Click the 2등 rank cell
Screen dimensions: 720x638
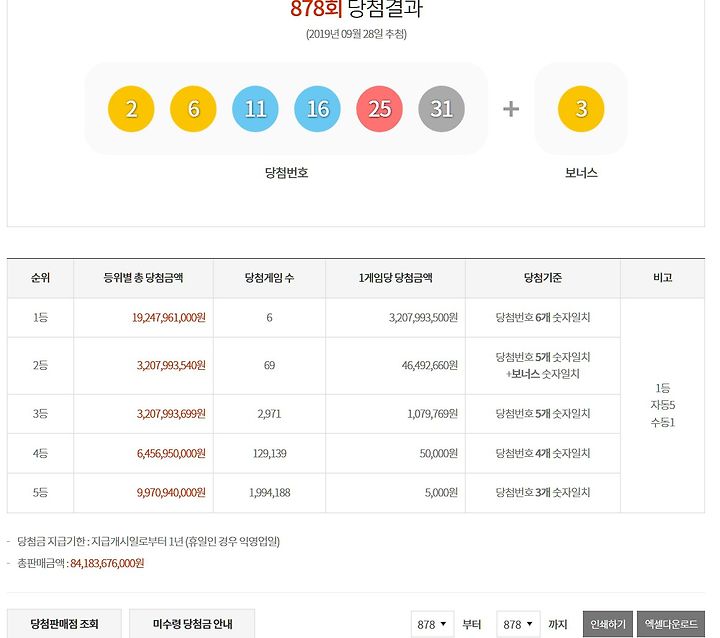(x=40, y=365)
